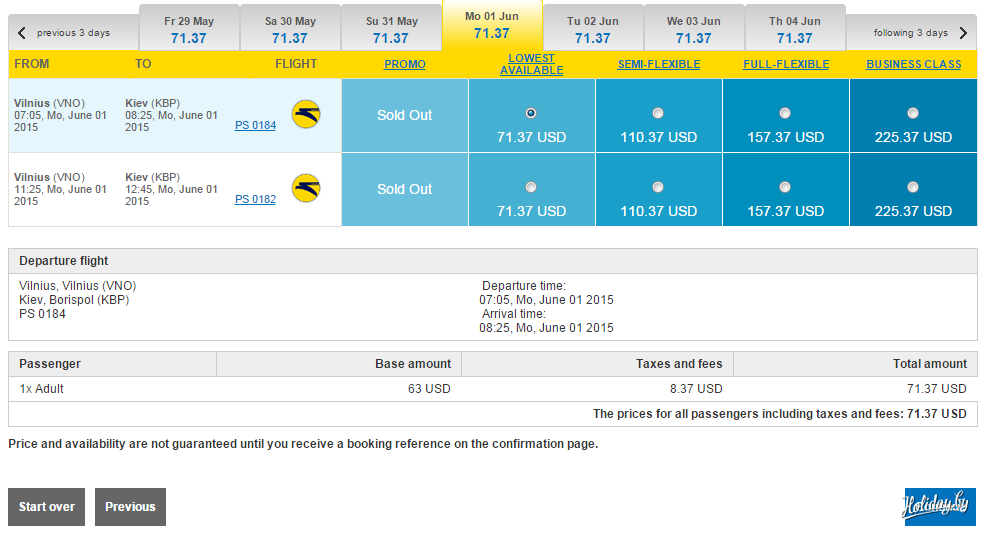This screenshot has width=987, height=538.
Task: Click the airline logo for flight PS 0184
Action: tap(306, 114)
